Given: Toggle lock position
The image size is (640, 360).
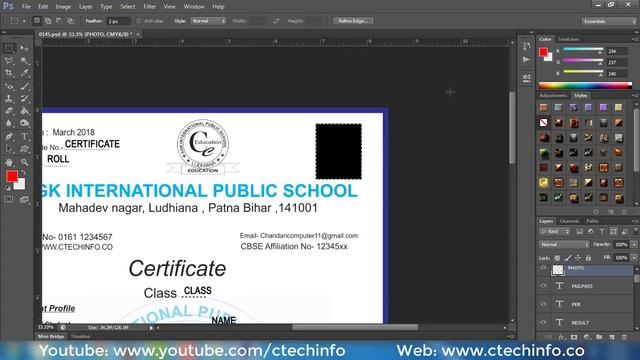Looking at the screenshot, I should tap(578, 258).
